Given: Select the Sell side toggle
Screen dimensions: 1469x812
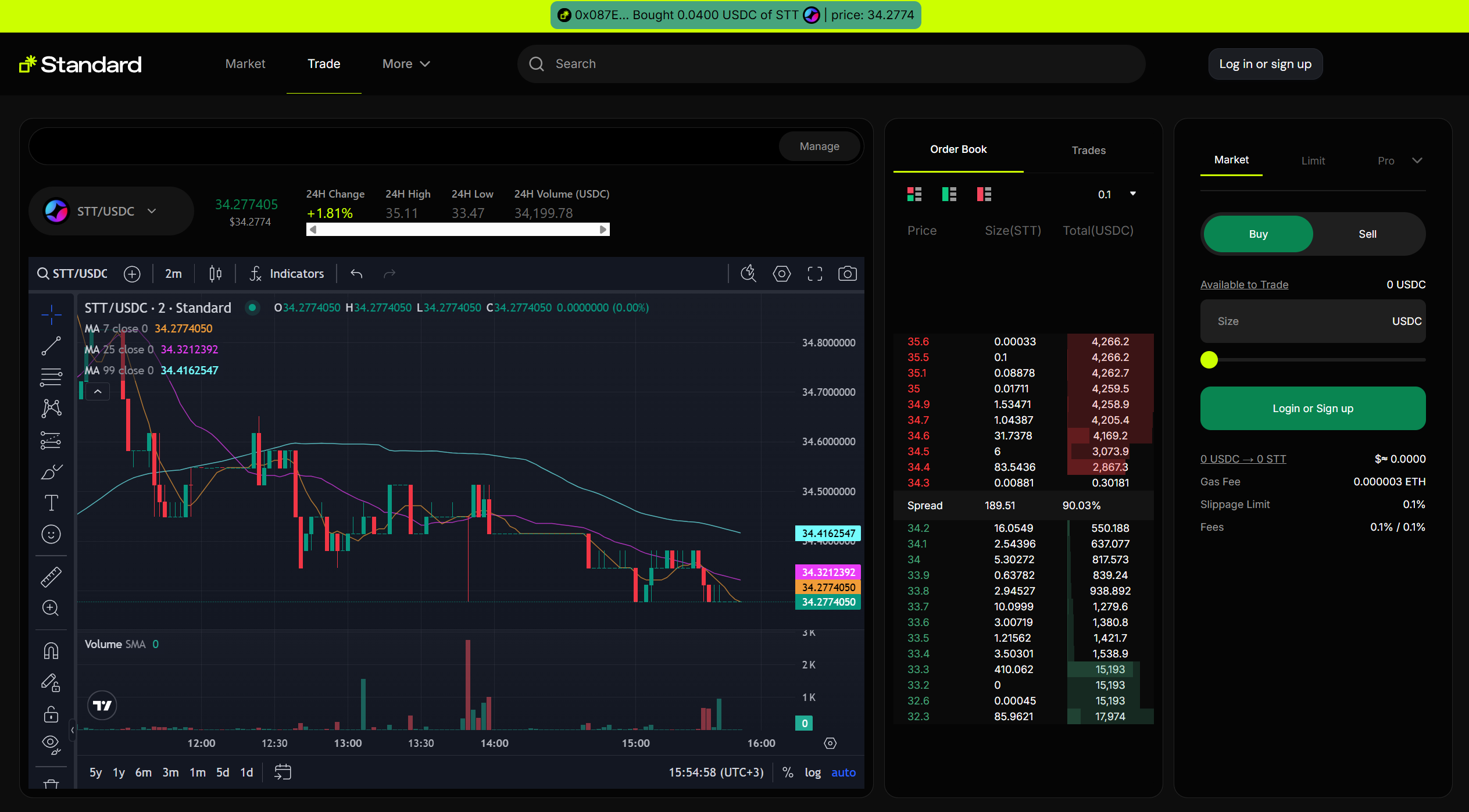Looking at the screenshot, I should click(x=1367, y=234).
